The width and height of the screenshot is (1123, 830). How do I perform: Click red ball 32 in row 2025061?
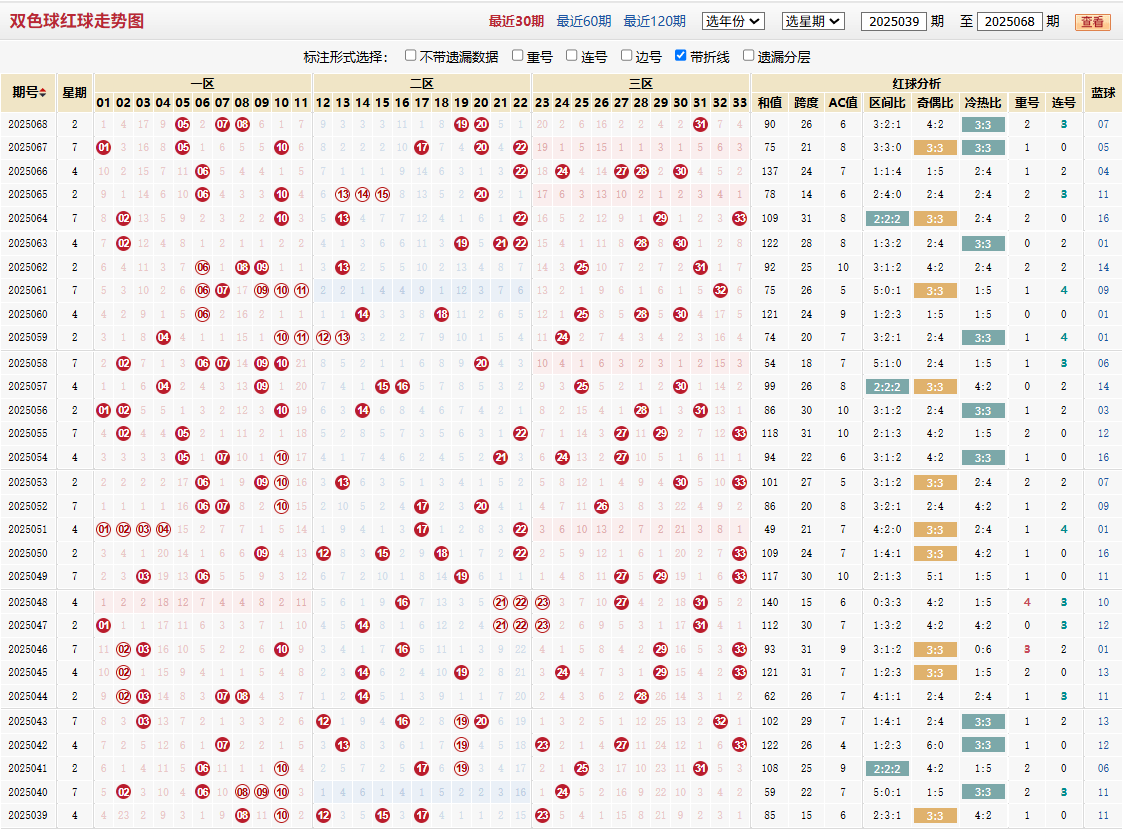pyautogui.click(x=720, y=291)
